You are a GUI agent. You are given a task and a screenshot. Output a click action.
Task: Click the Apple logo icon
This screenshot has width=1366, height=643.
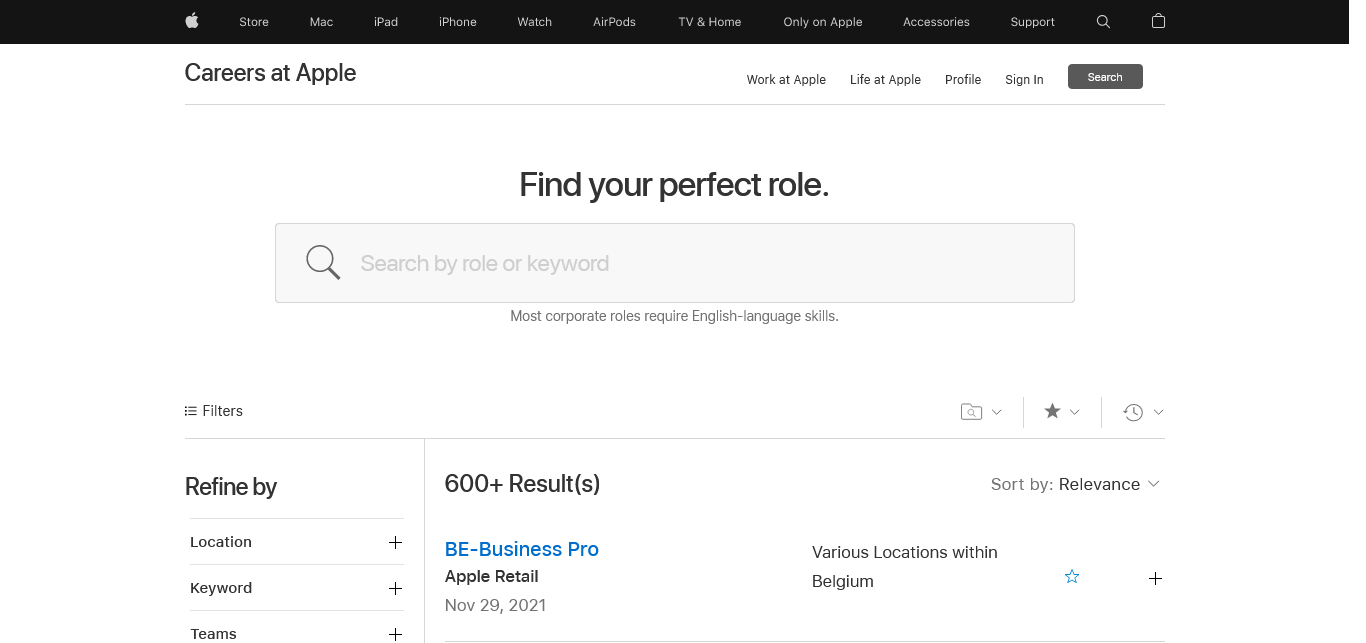pos(191,21)
